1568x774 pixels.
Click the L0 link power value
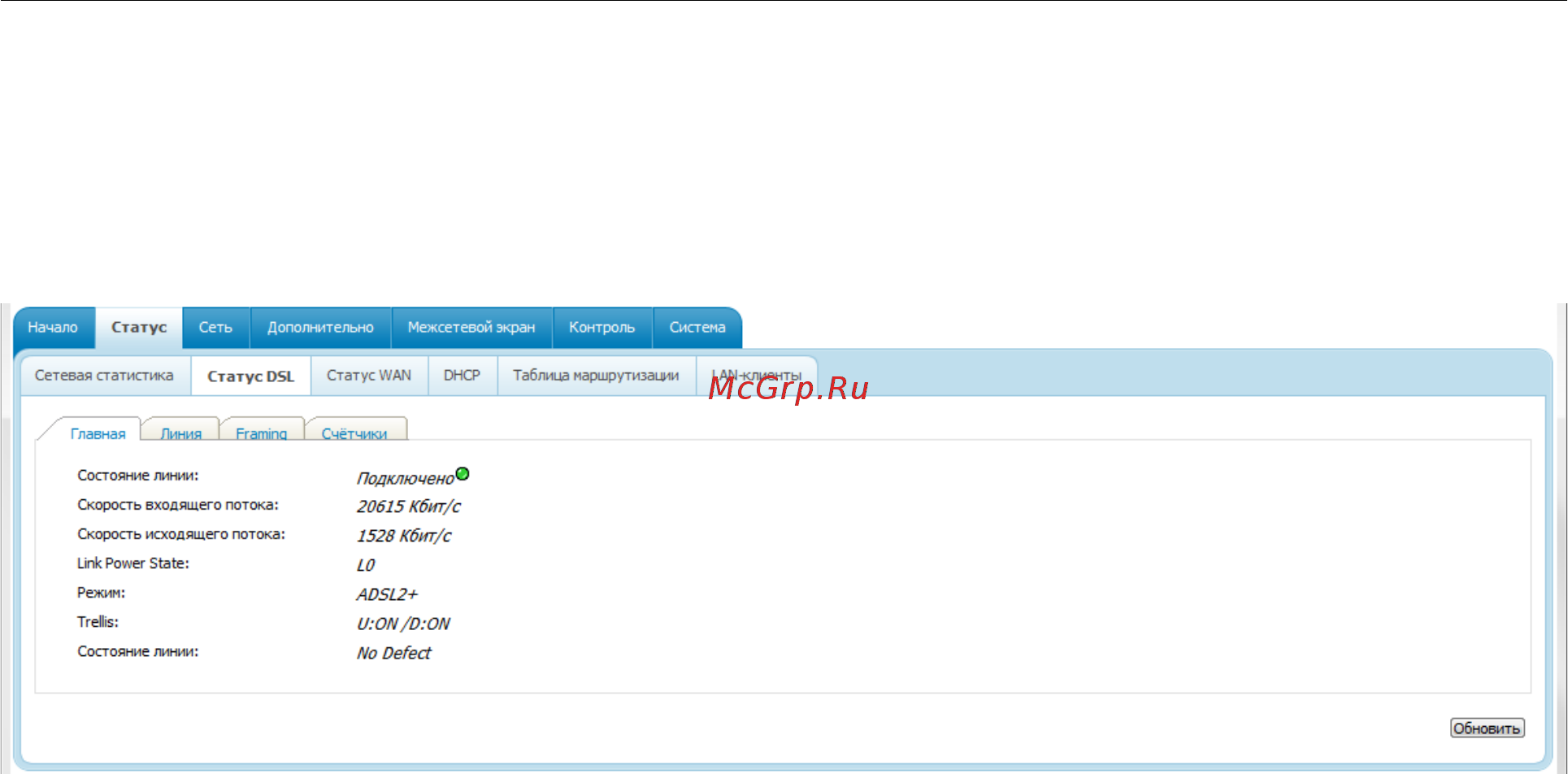(x=366, y=565)
